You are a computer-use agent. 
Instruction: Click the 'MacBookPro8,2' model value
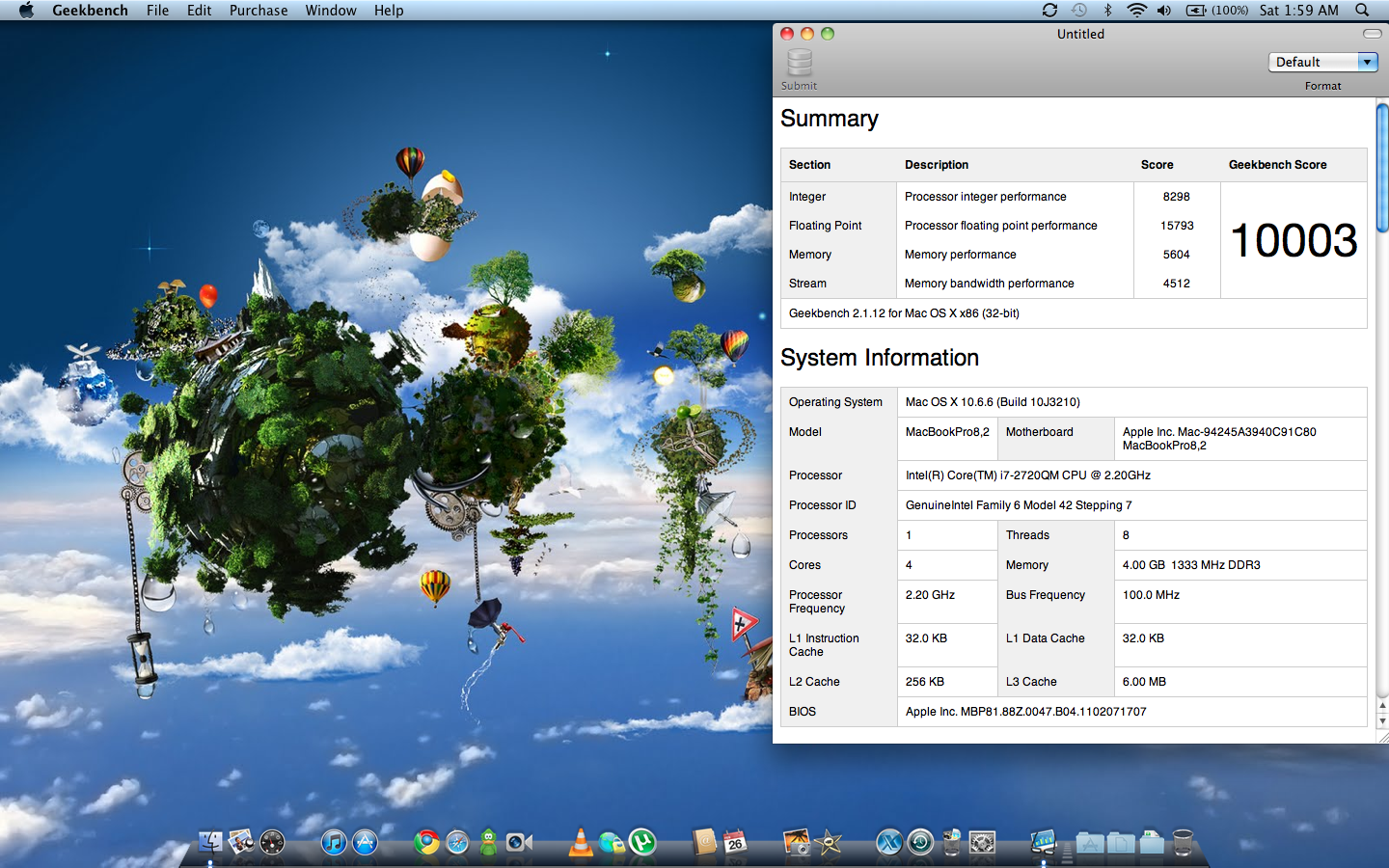[x=947, y=432]
